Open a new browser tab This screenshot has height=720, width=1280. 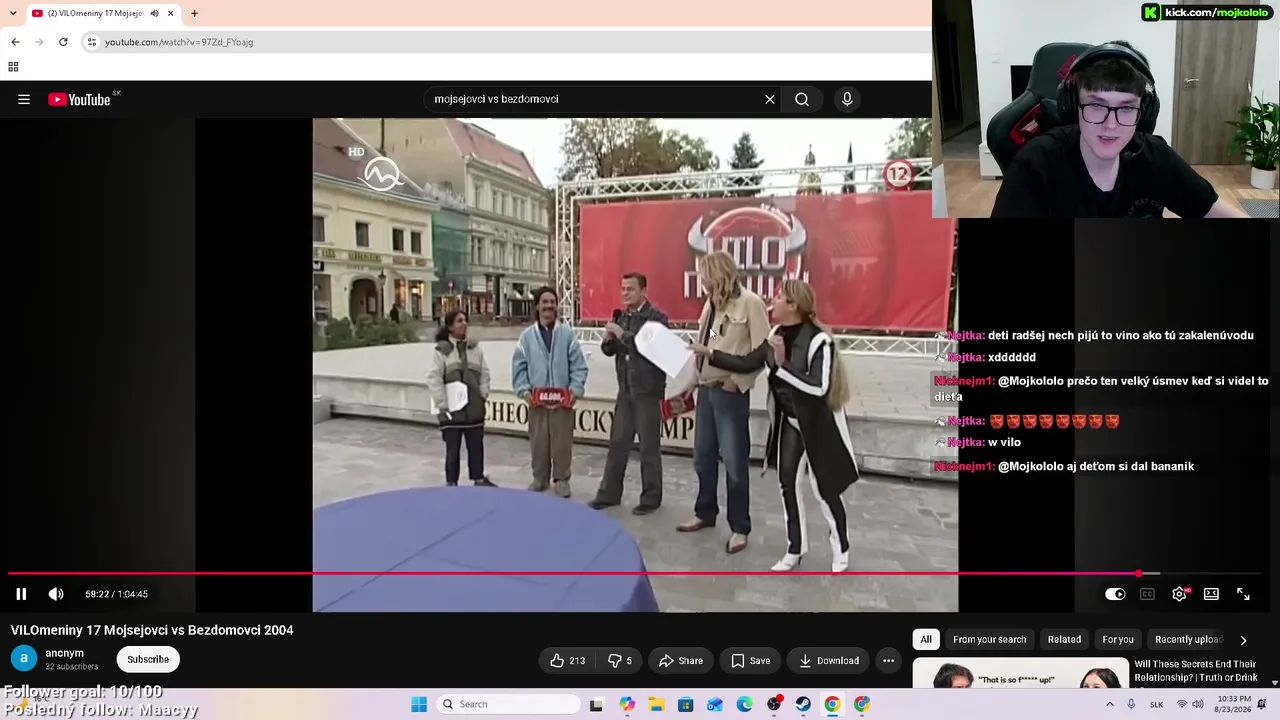194,13
